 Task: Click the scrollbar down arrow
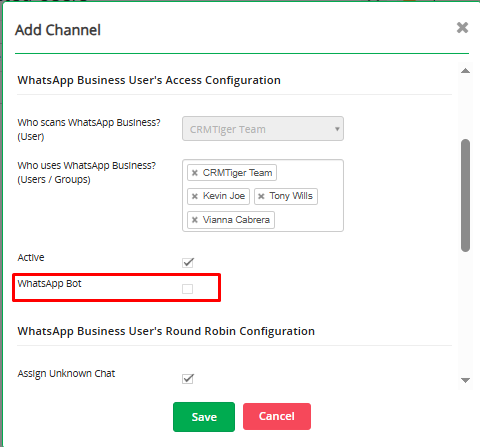coord(465,380)
